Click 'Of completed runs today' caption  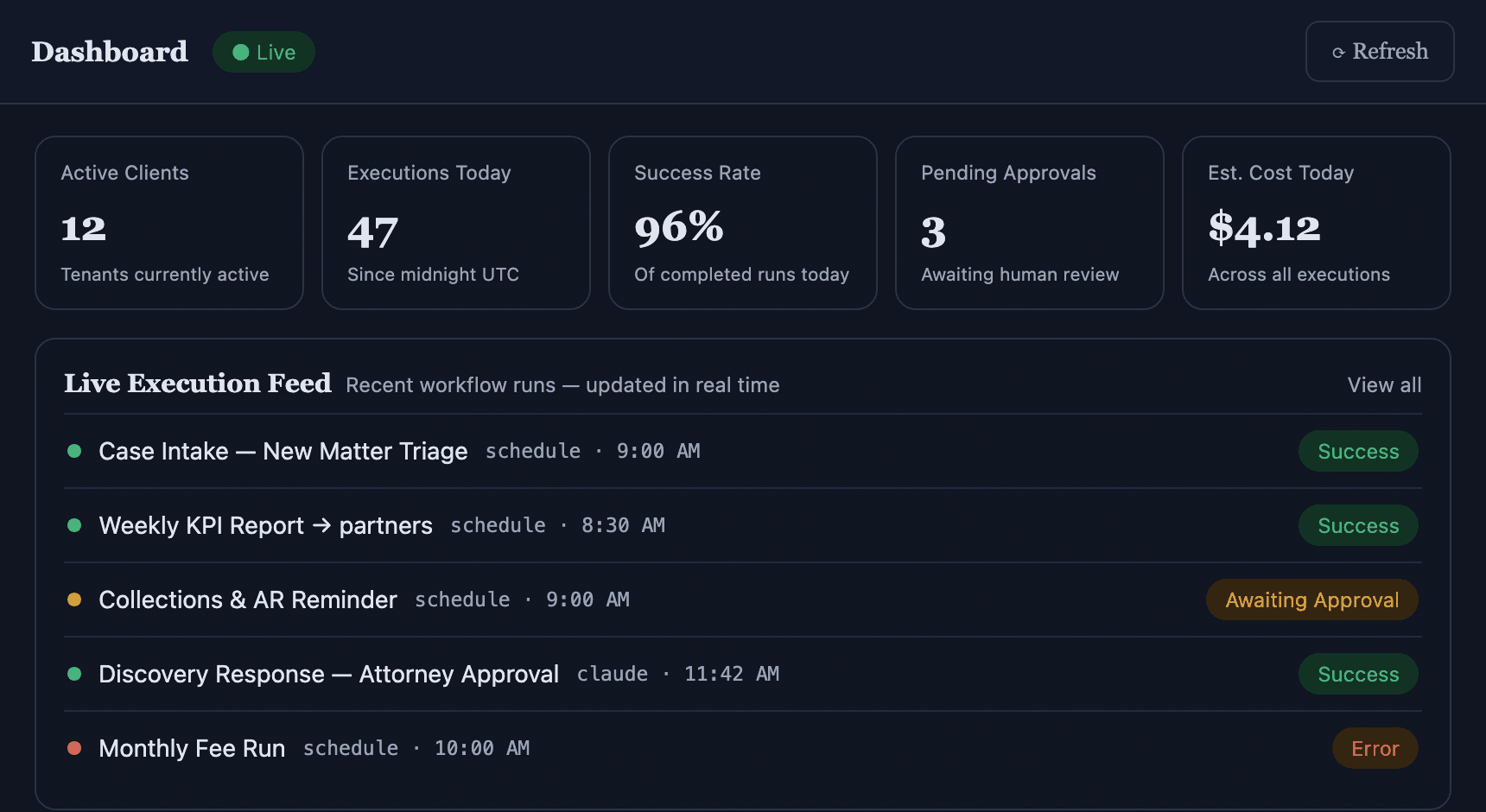click(742, 275)
